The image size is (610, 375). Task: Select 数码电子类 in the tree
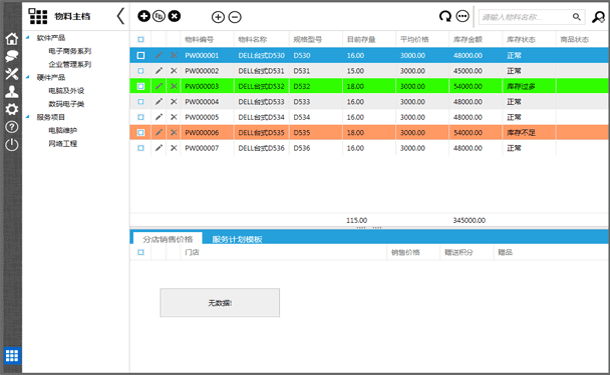pos(66,104)
